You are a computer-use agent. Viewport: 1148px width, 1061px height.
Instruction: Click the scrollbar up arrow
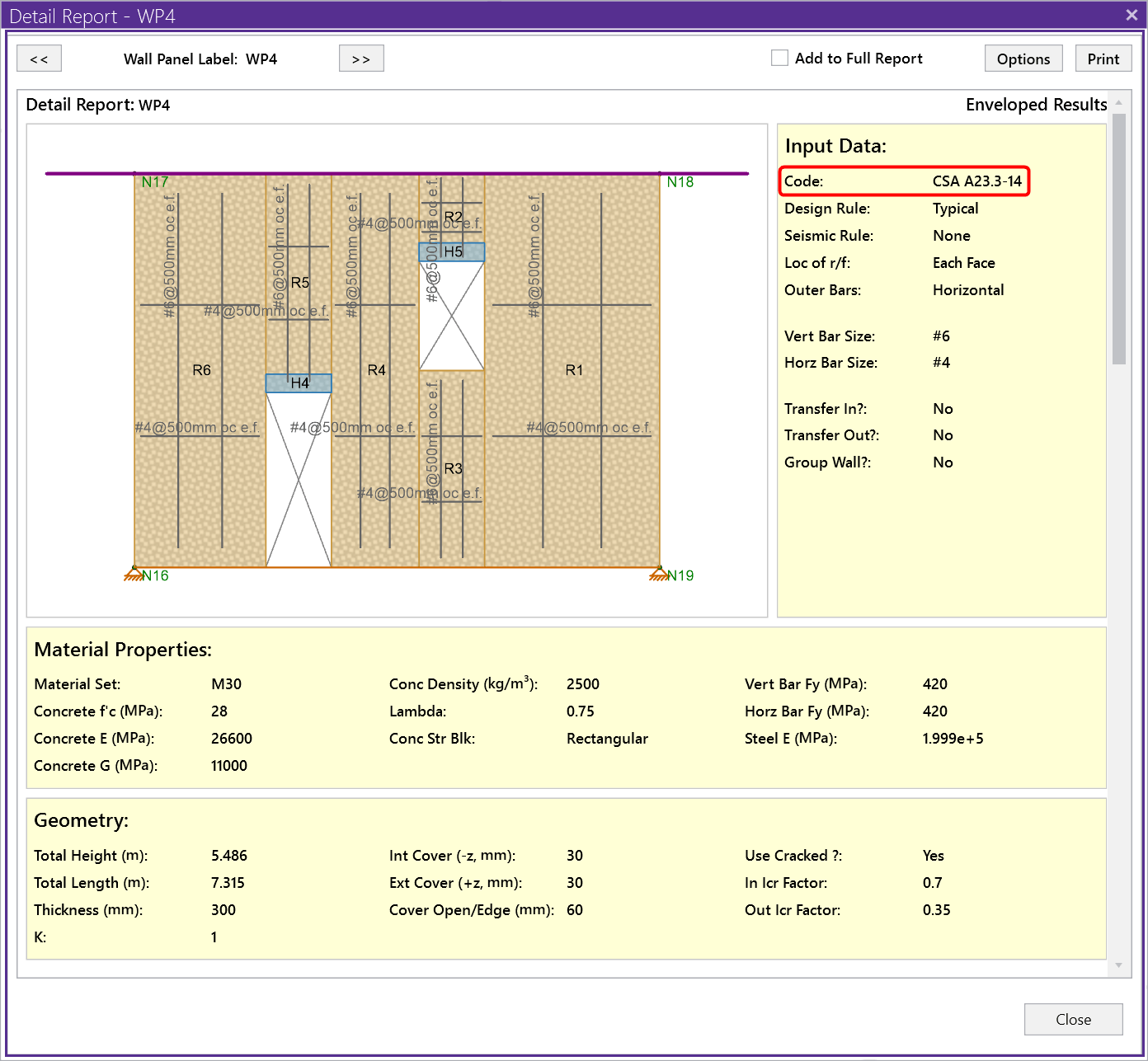(1118, 103)
